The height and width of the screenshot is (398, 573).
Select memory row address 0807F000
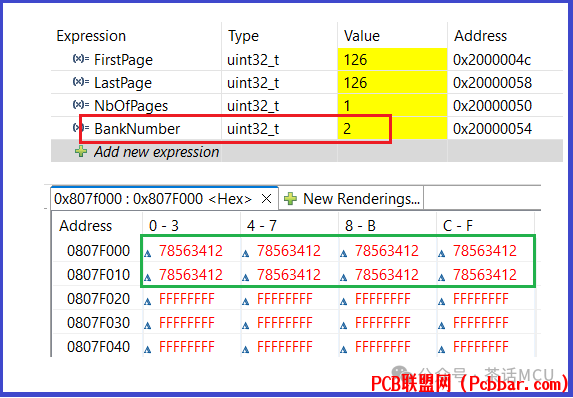(98, 251)
